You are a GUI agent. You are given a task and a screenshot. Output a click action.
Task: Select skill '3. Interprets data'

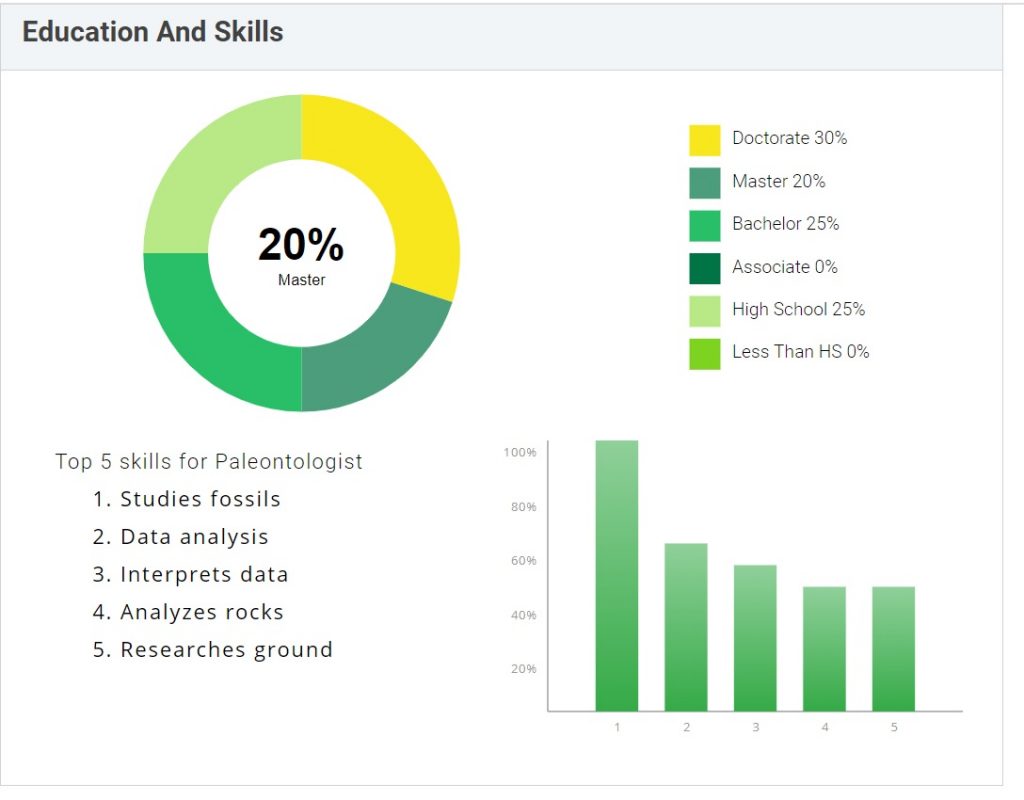tap(190, 575)
